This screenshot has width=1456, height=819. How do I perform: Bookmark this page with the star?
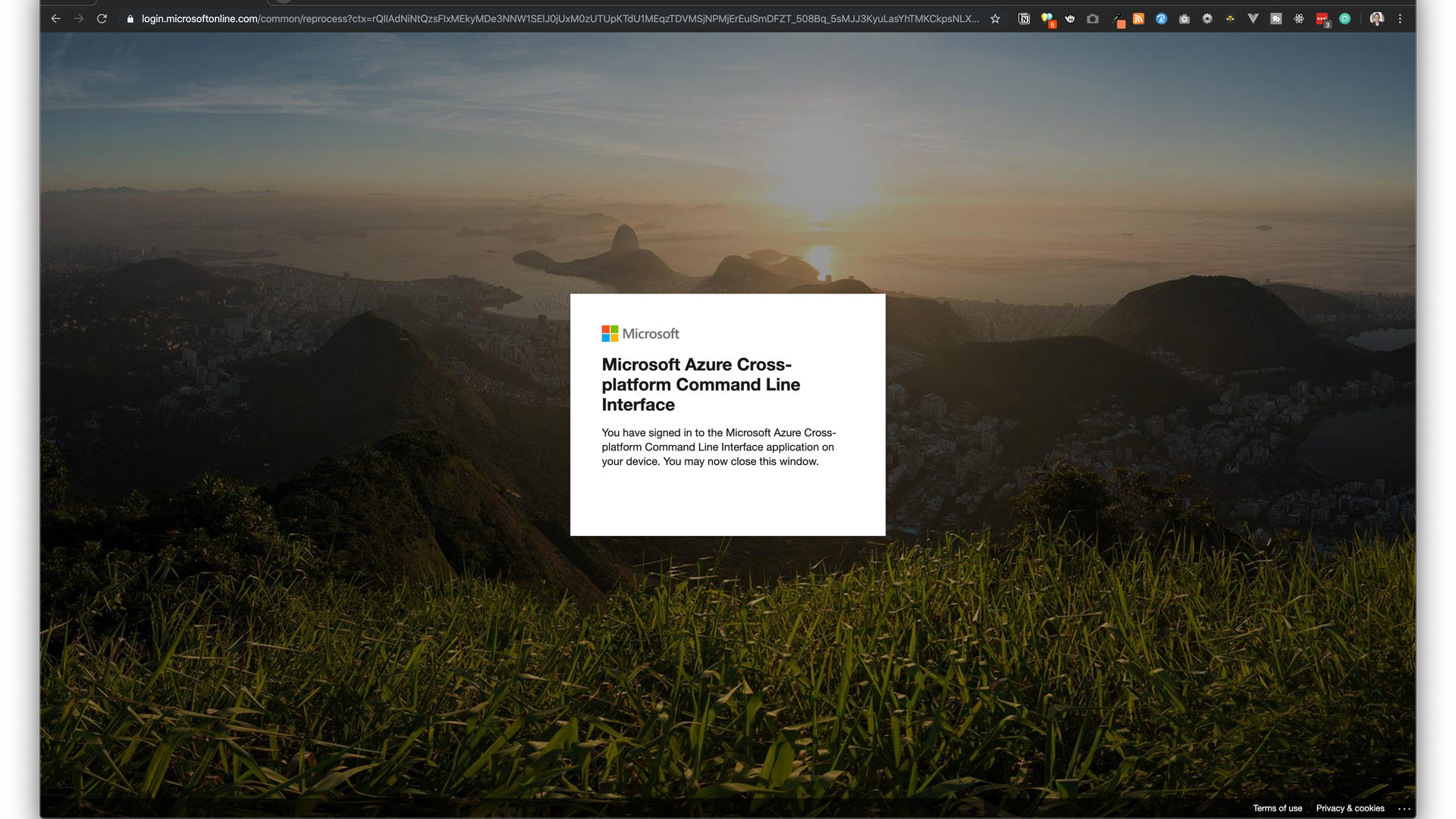pos(995,19)
